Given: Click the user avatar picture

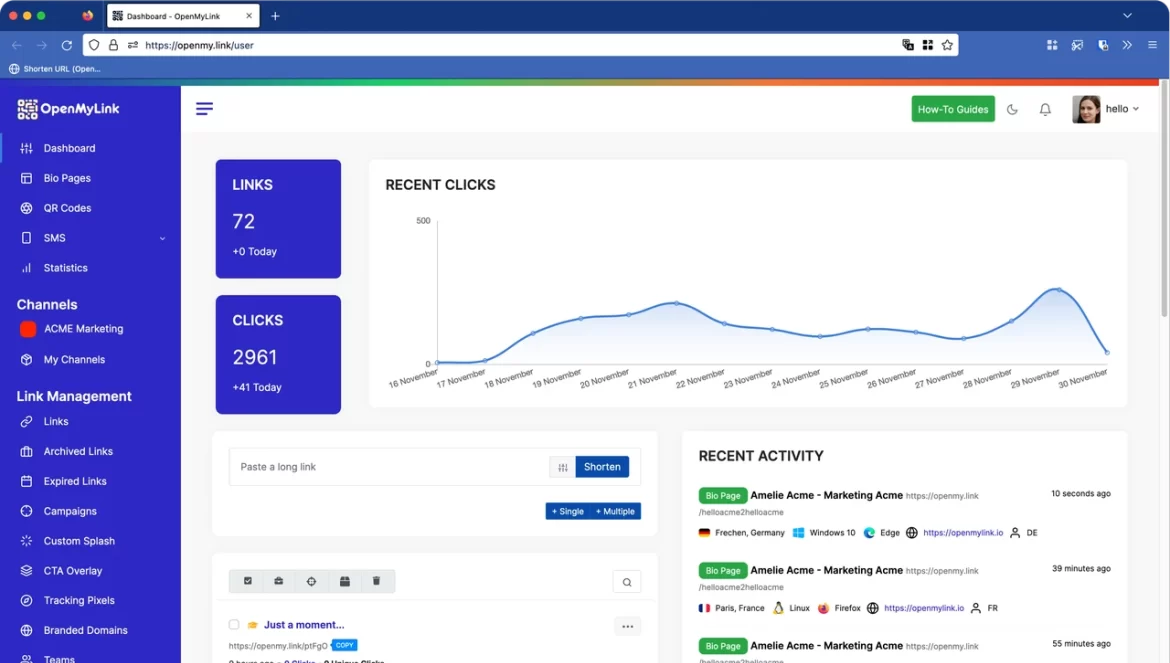Looking at the screenshot, I should [1086, 109].
